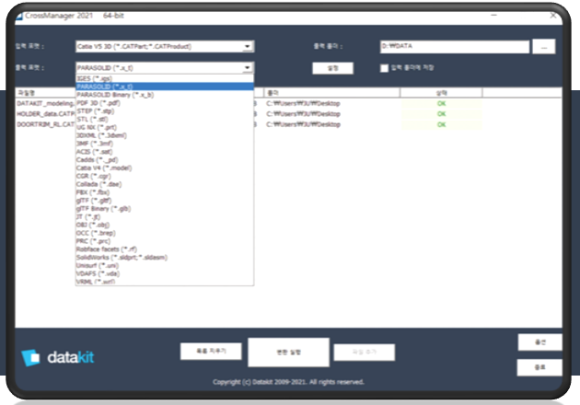Open the folder browse '...' button
This screenshot has width=580, height=405.
coord(544,47)
